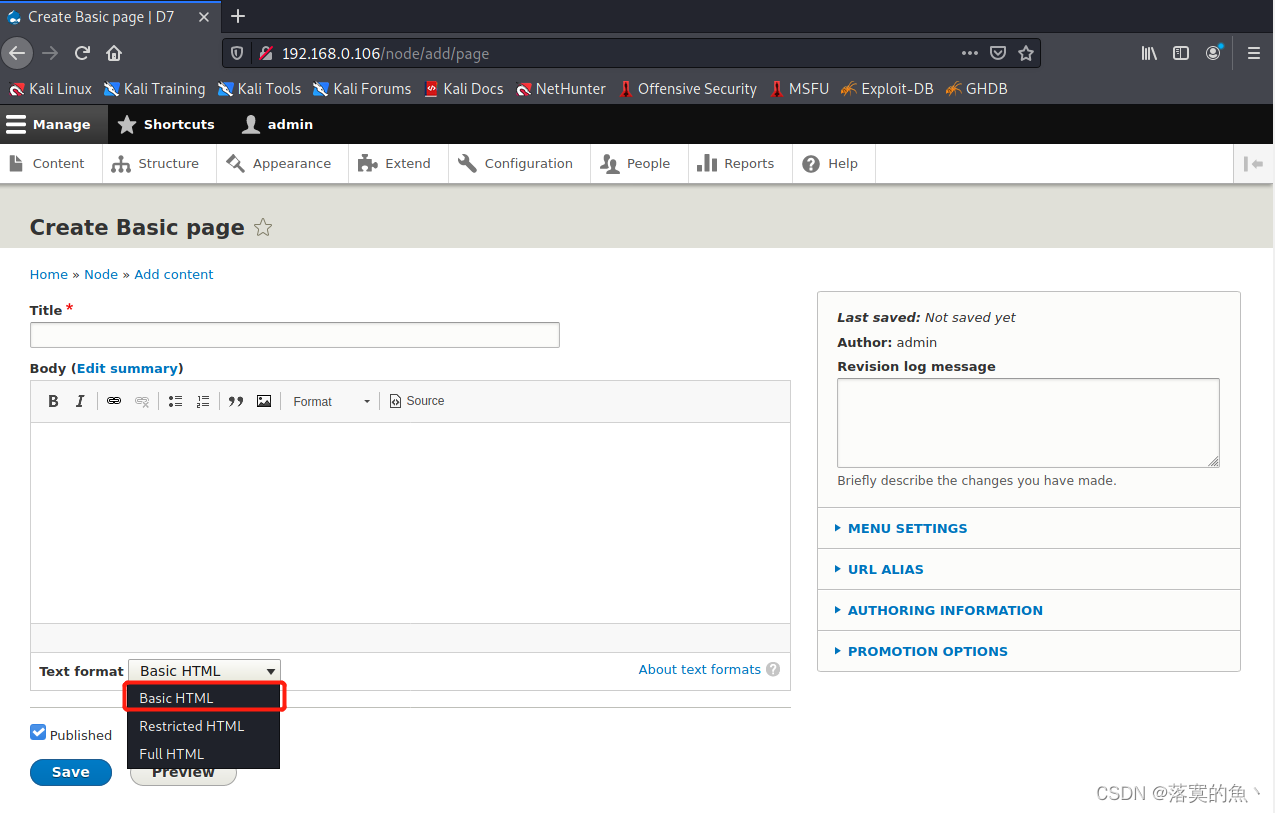This screenshot has width=1275, height=813.
Task: Open the About text formats link
Action: [700, 670]
